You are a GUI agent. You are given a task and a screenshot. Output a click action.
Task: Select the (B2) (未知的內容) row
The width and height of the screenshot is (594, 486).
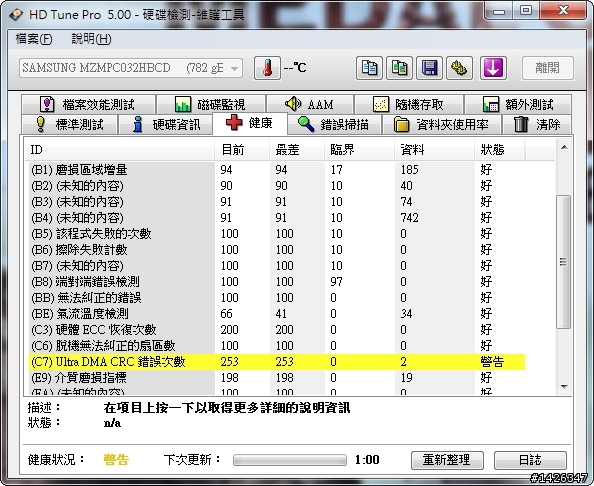tap(277, 186)
